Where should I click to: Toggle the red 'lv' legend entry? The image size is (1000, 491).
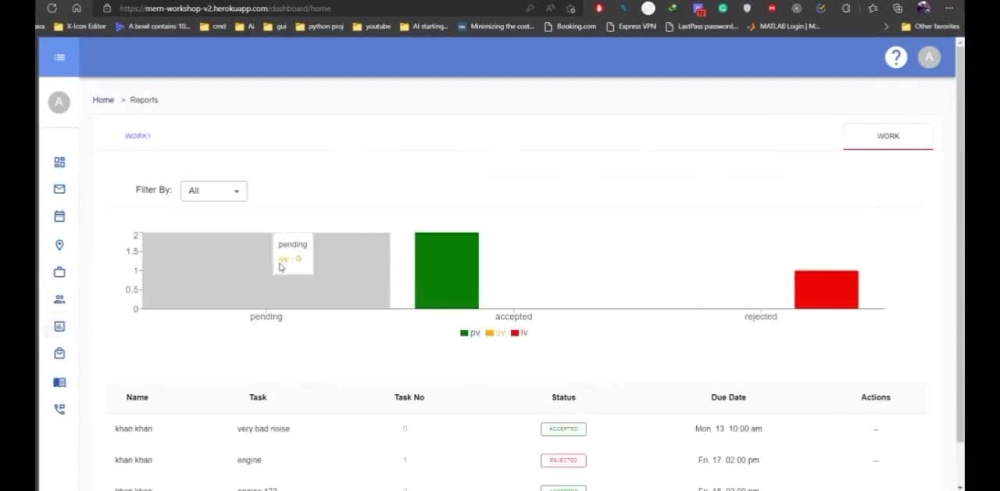coord(520,333)
